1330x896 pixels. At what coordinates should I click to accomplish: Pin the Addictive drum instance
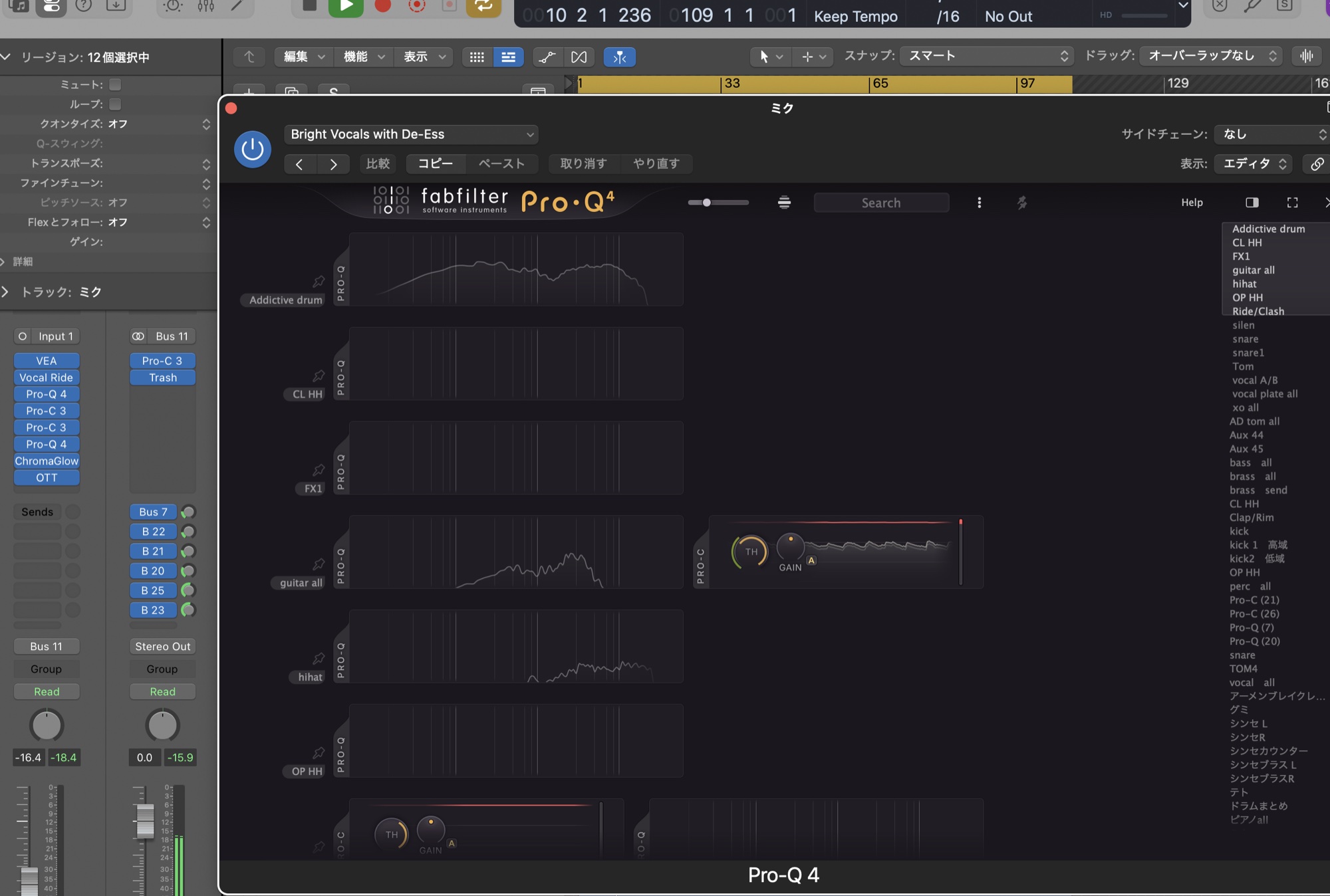point(319,282)
